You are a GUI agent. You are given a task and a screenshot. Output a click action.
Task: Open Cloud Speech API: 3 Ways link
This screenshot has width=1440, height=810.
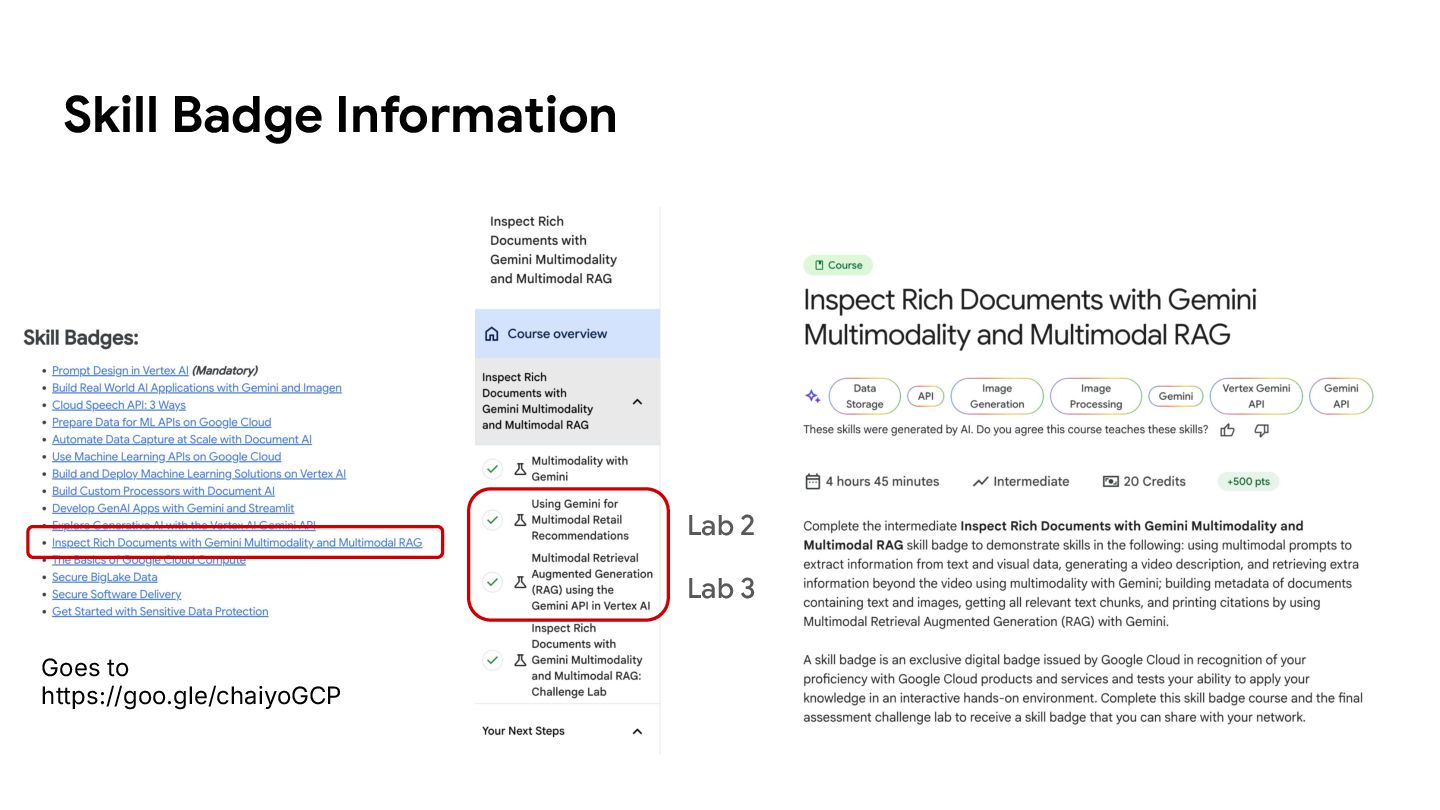point(119,405)
